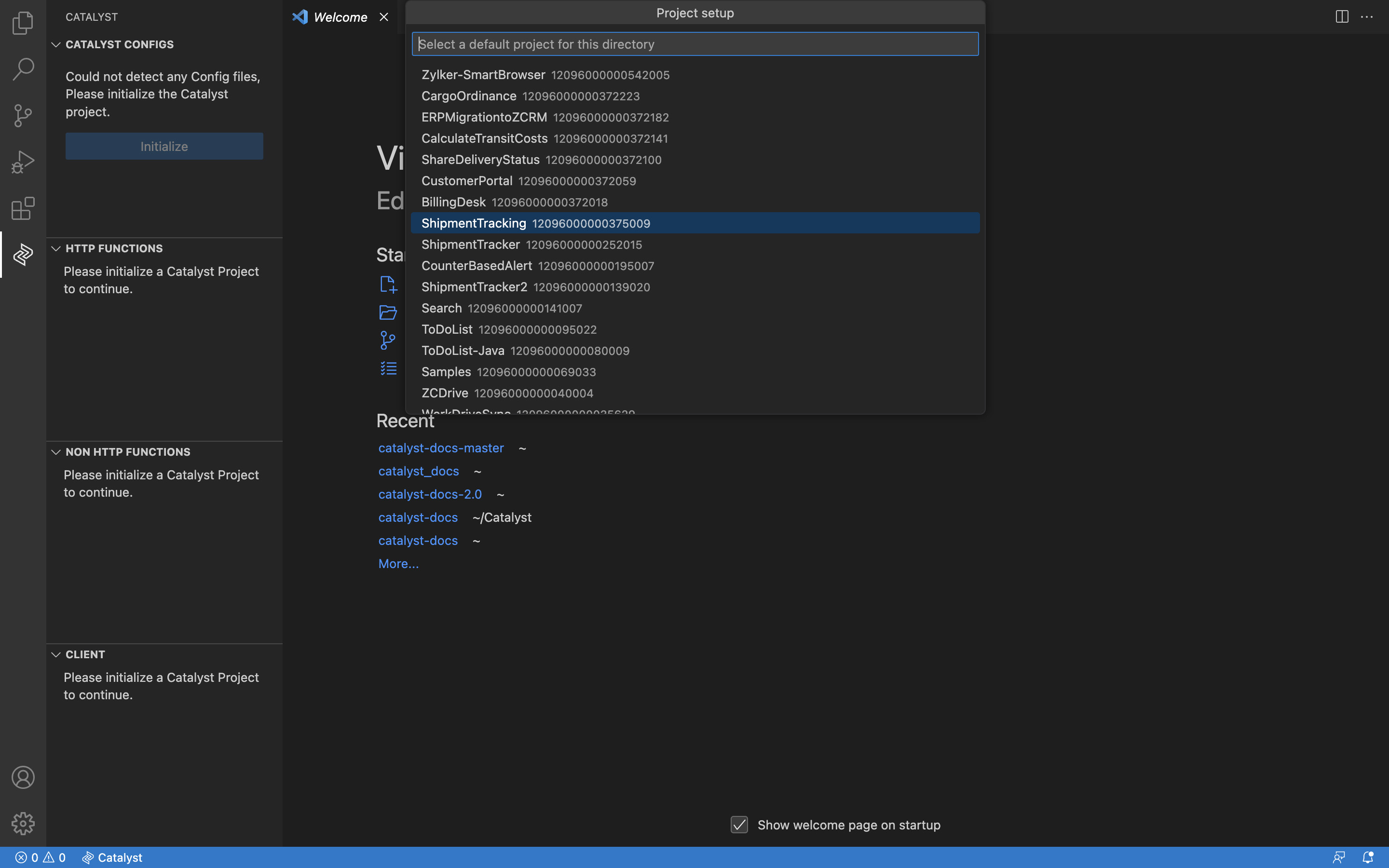The image size is (1389, 868).
Task: Click the Welcome tab
Action: [x=340, y=17]
